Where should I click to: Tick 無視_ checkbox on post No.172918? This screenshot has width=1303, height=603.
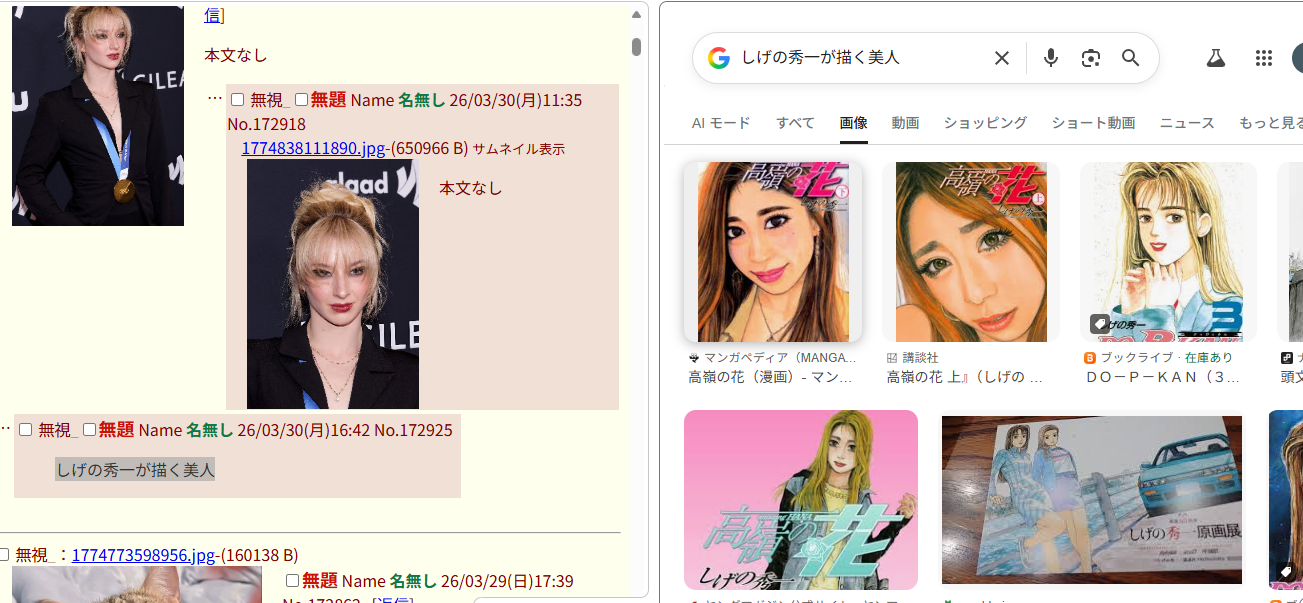pyautogui.click(x=238, y=100)
